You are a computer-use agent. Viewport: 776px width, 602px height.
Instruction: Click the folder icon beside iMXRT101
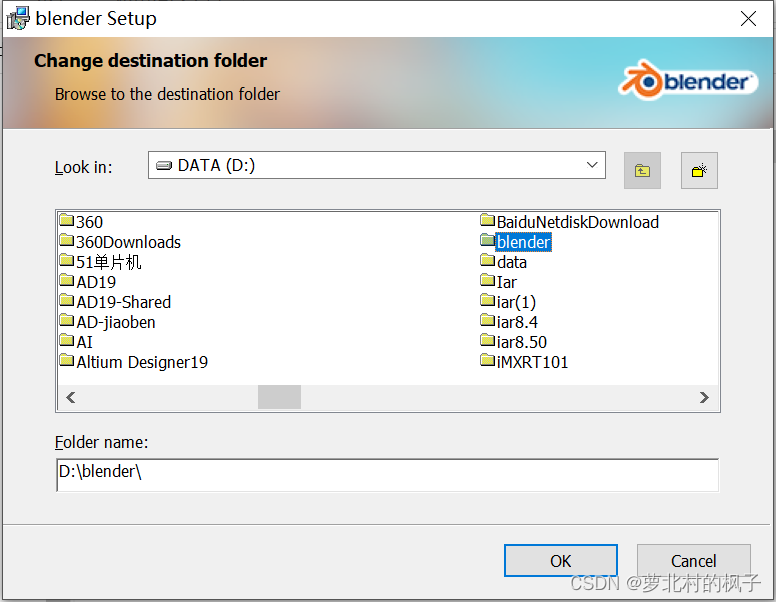coord(487,360)
